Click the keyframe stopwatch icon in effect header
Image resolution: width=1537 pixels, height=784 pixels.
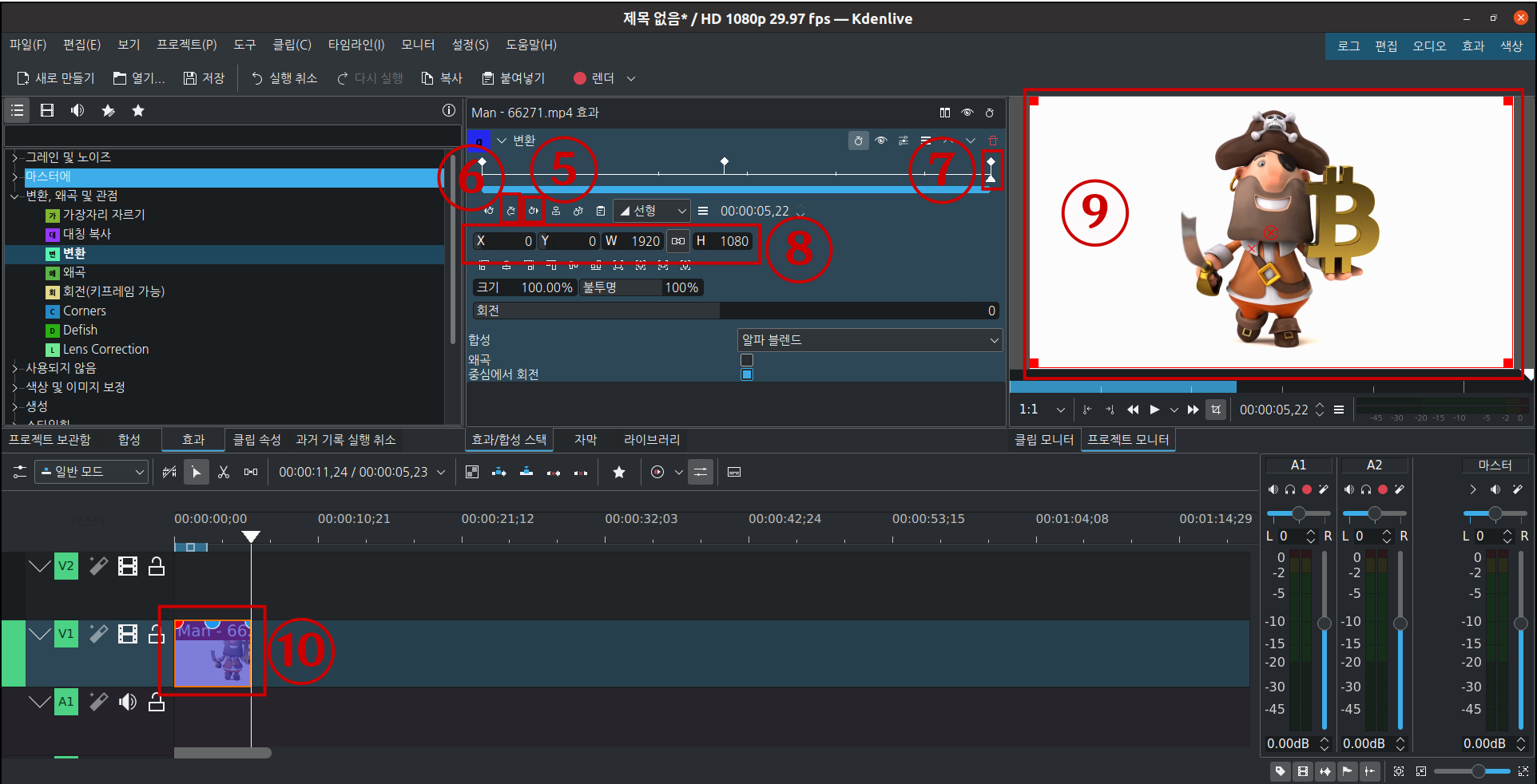858,141
